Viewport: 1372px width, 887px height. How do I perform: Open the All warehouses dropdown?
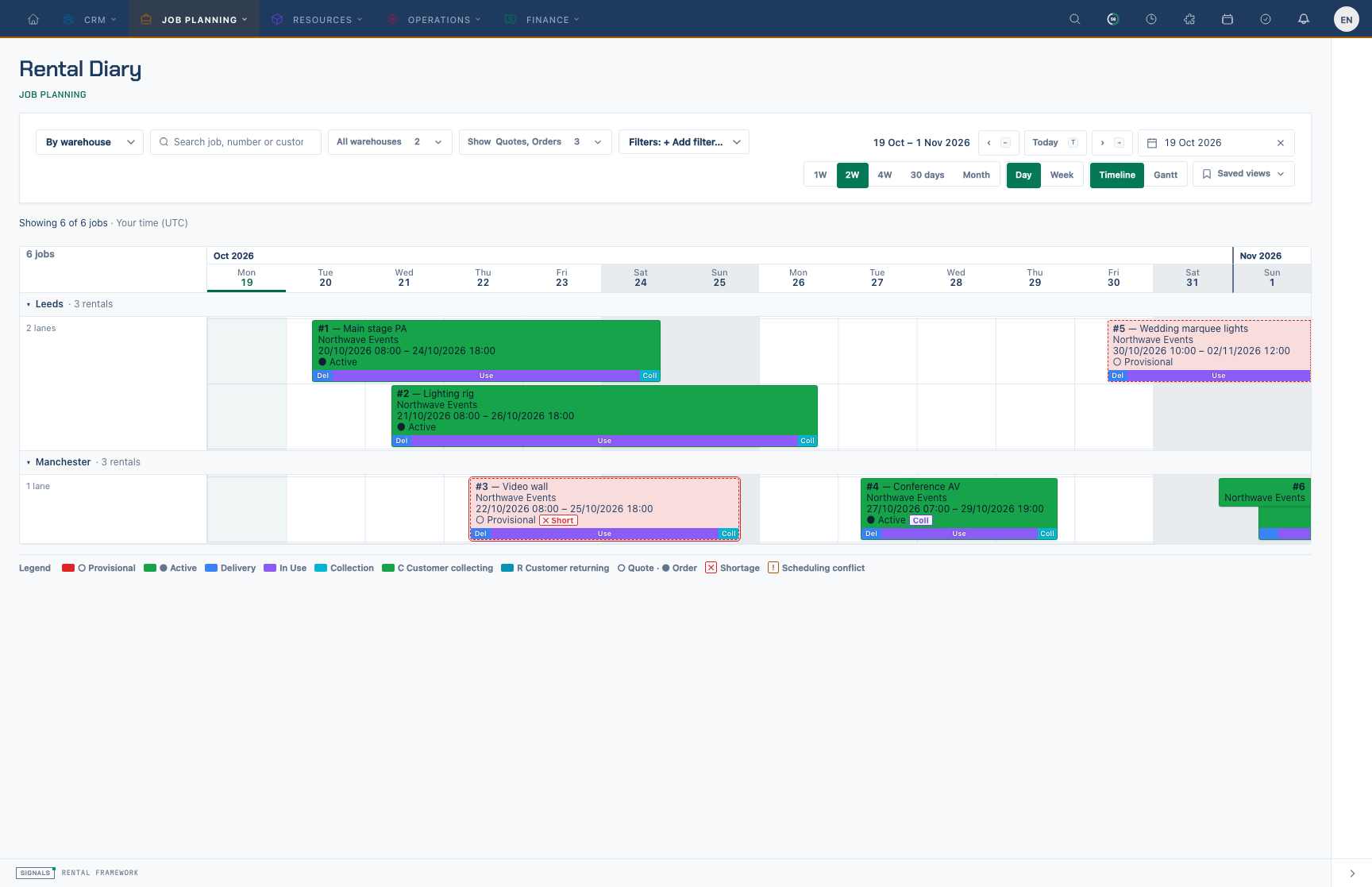tap(390, 142)
